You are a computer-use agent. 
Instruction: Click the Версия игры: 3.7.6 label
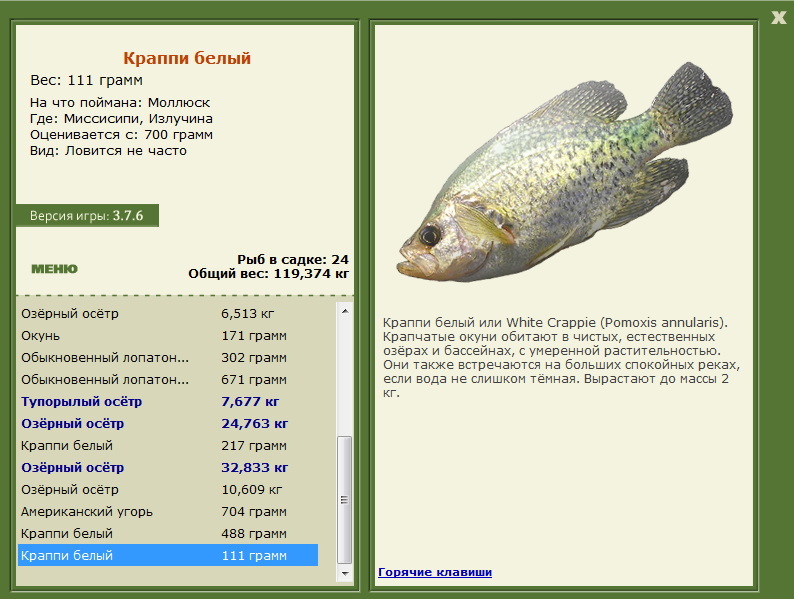(87, 216)
